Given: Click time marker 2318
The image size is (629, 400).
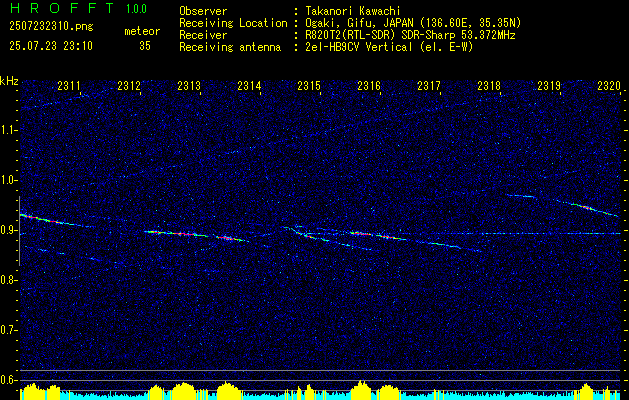Looking at the screenshot, I should (x=489, y=86).
